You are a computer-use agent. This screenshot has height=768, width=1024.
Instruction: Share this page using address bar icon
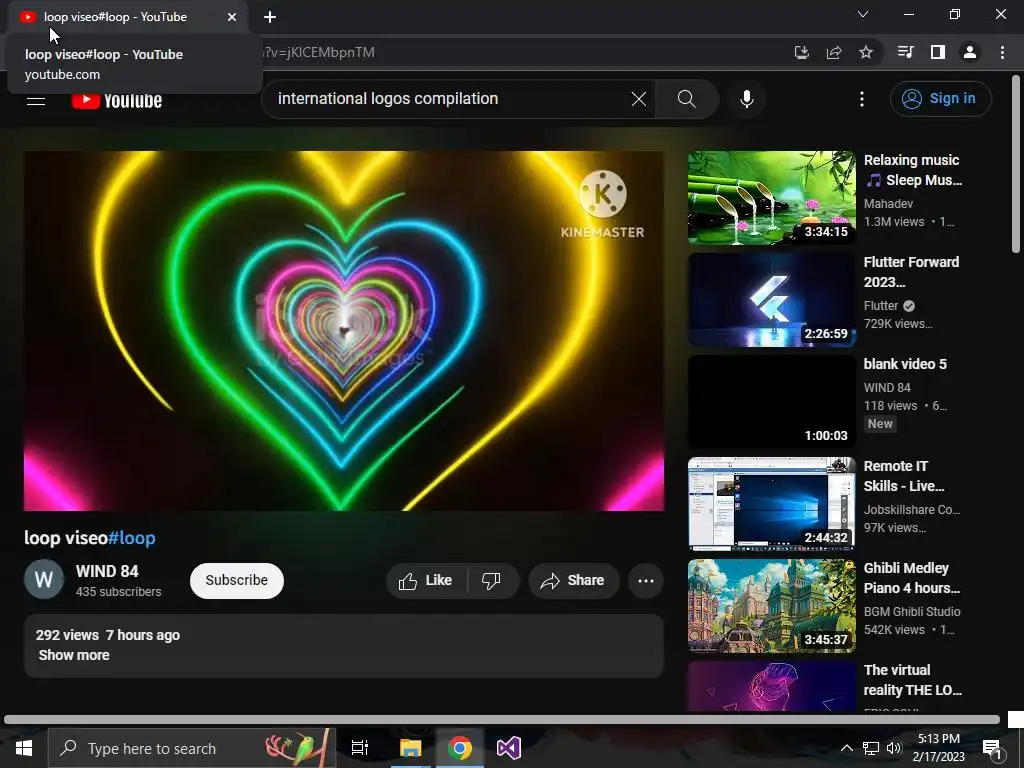coord(834,52)
